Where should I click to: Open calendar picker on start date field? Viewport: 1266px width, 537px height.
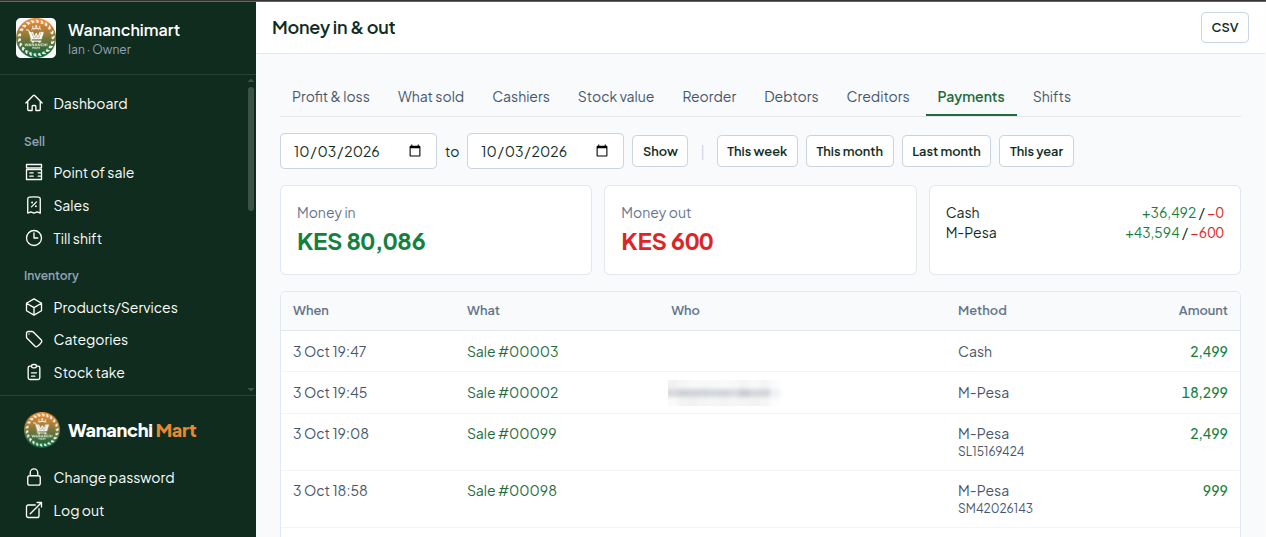(415, 152)
